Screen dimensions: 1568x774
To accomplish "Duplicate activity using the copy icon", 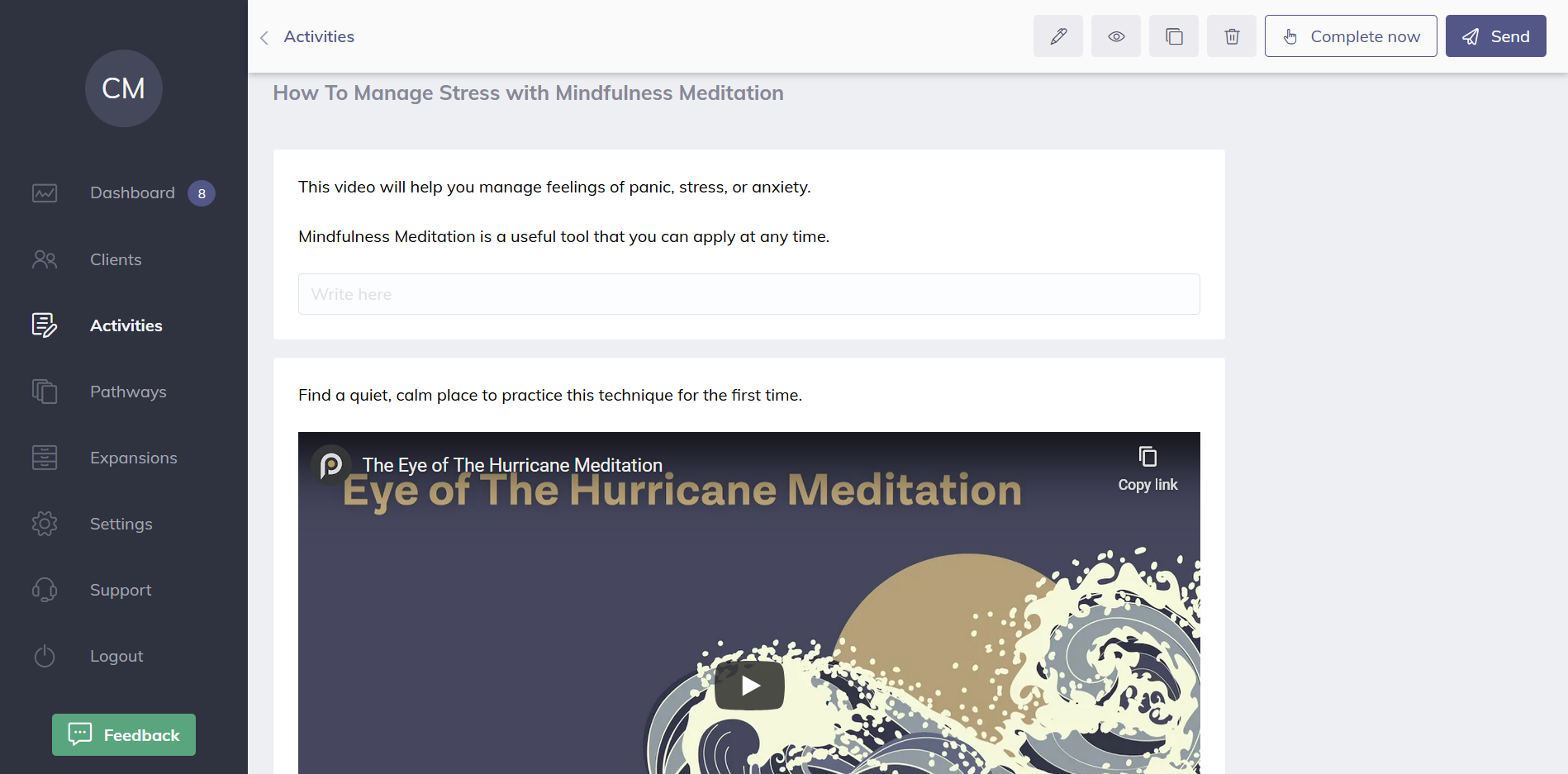I will coord(1173,36).
